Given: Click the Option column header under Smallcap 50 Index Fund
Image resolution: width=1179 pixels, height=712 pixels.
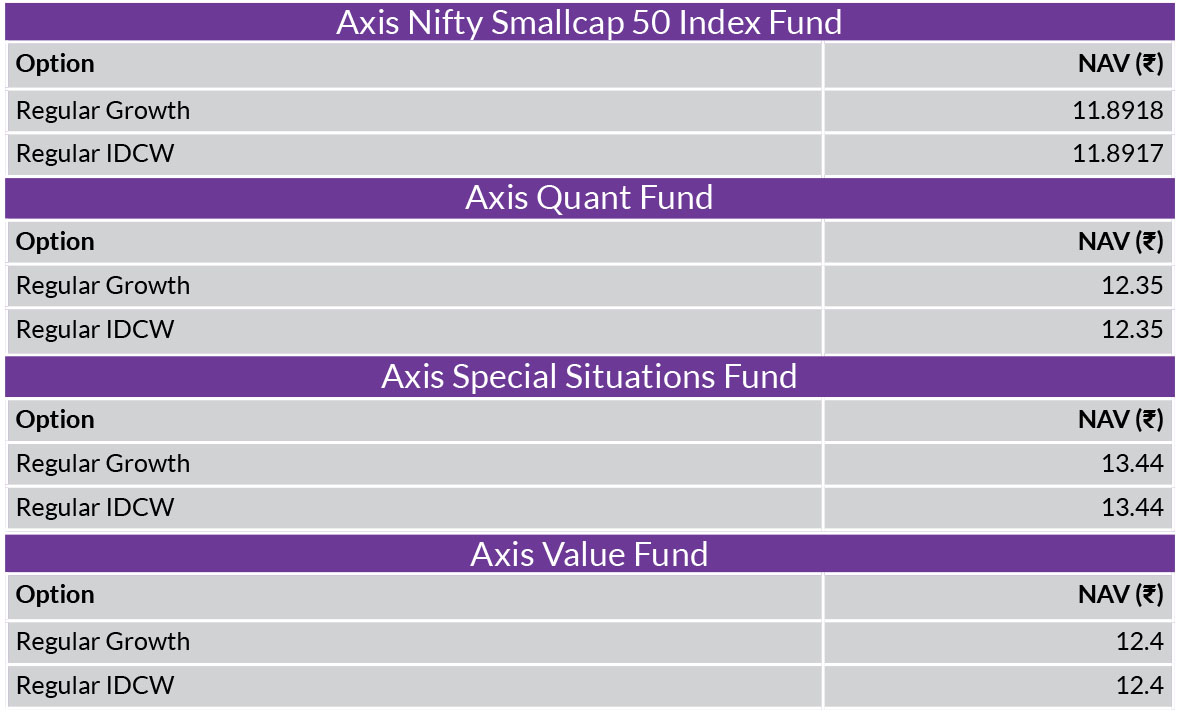Looking at the screenshot, I should (x=55, y=64).
